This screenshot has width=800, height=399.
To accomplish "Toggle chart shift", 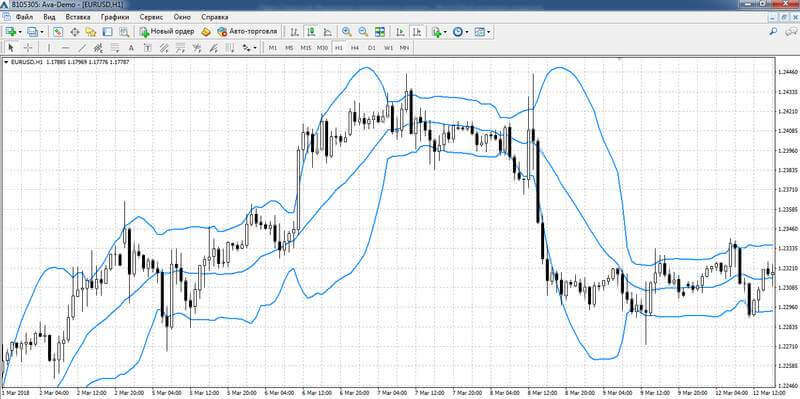I will [x=417, y=32].
